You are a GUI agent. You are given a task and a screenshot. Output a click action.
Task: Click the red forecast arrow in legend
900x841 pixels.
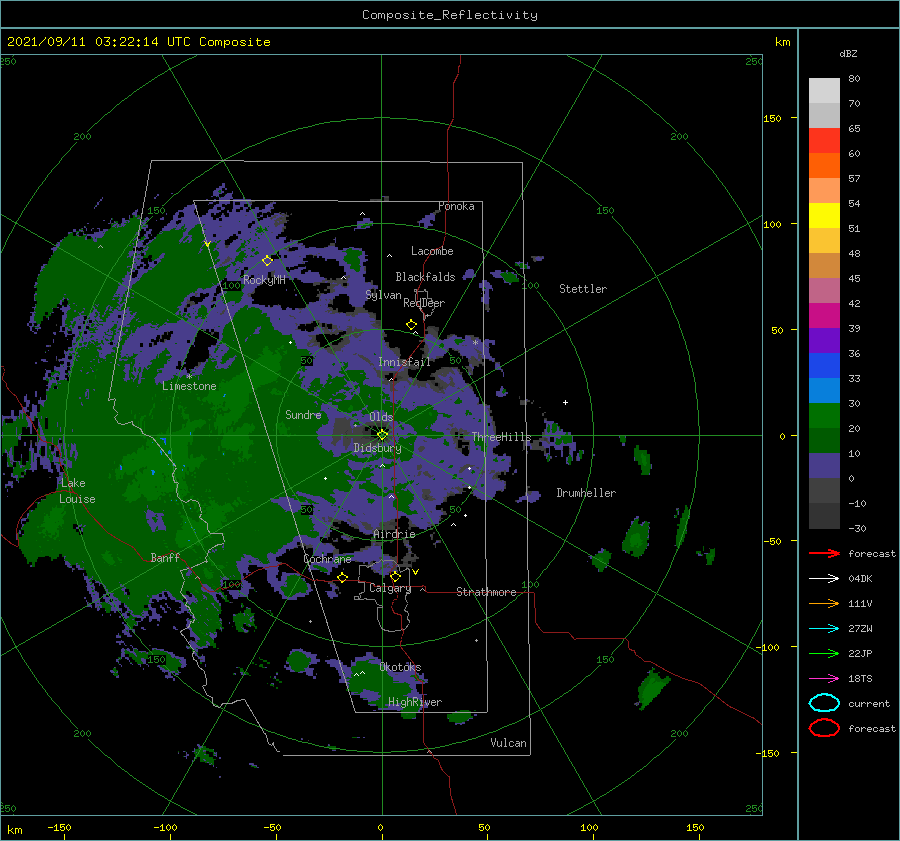coord(824,553)
